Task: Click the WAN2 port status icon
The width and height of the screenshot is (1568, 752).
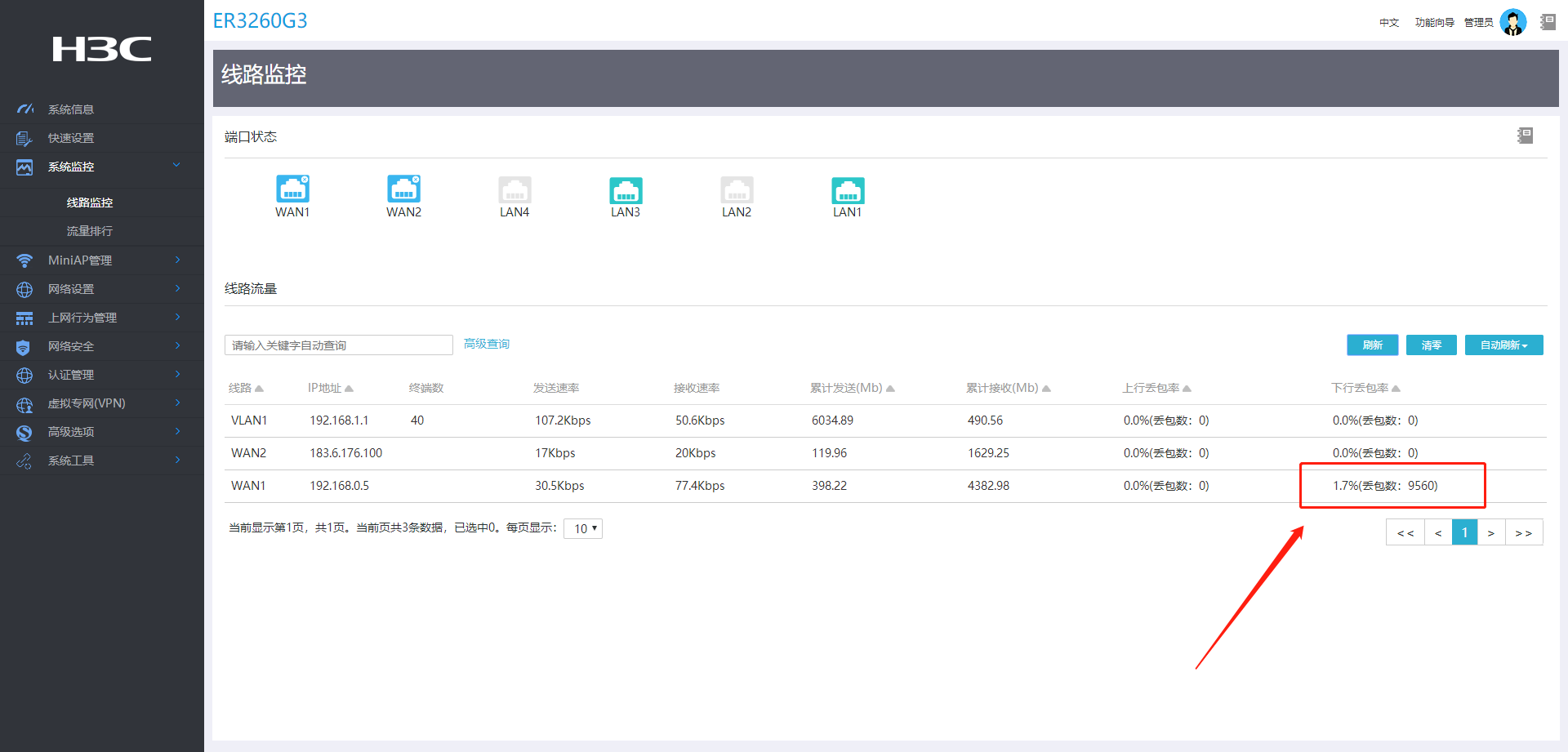Action: tap(403, 189)
